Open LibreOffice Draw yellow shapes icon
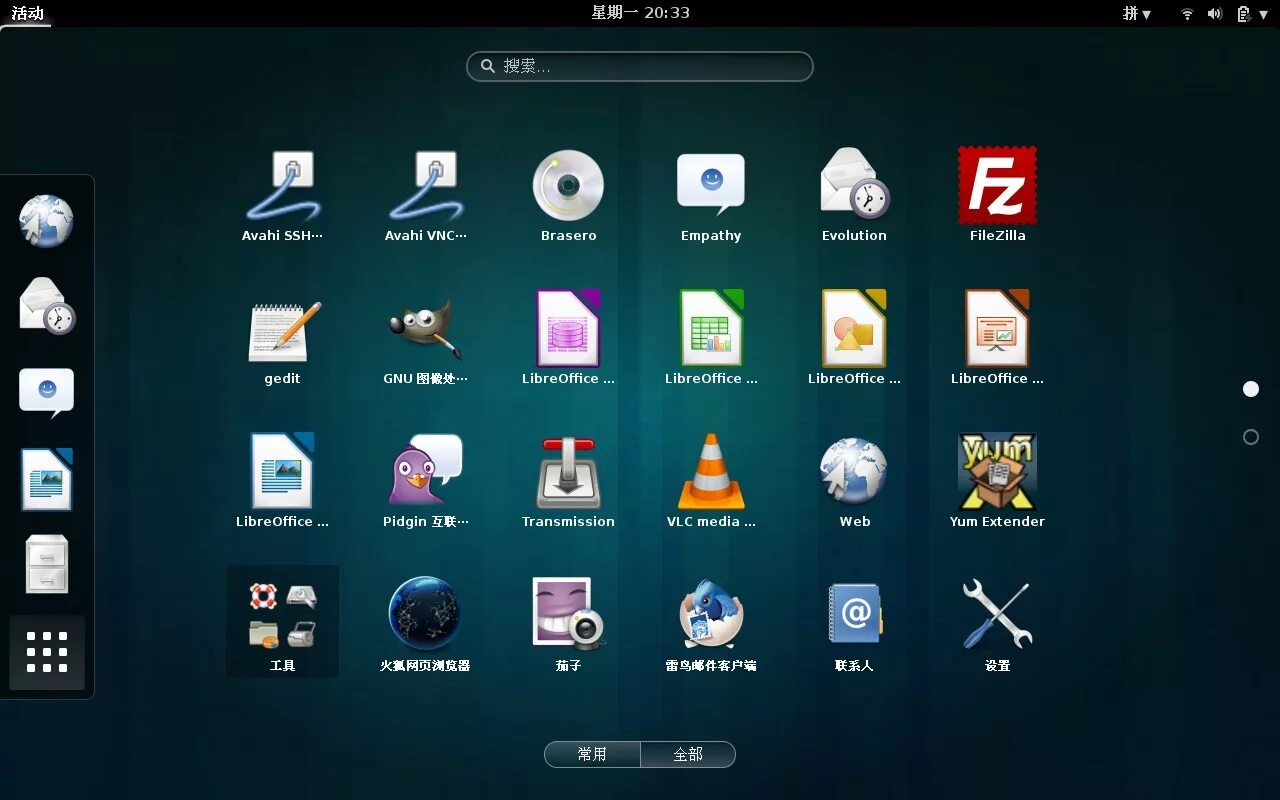 [854, 339]
